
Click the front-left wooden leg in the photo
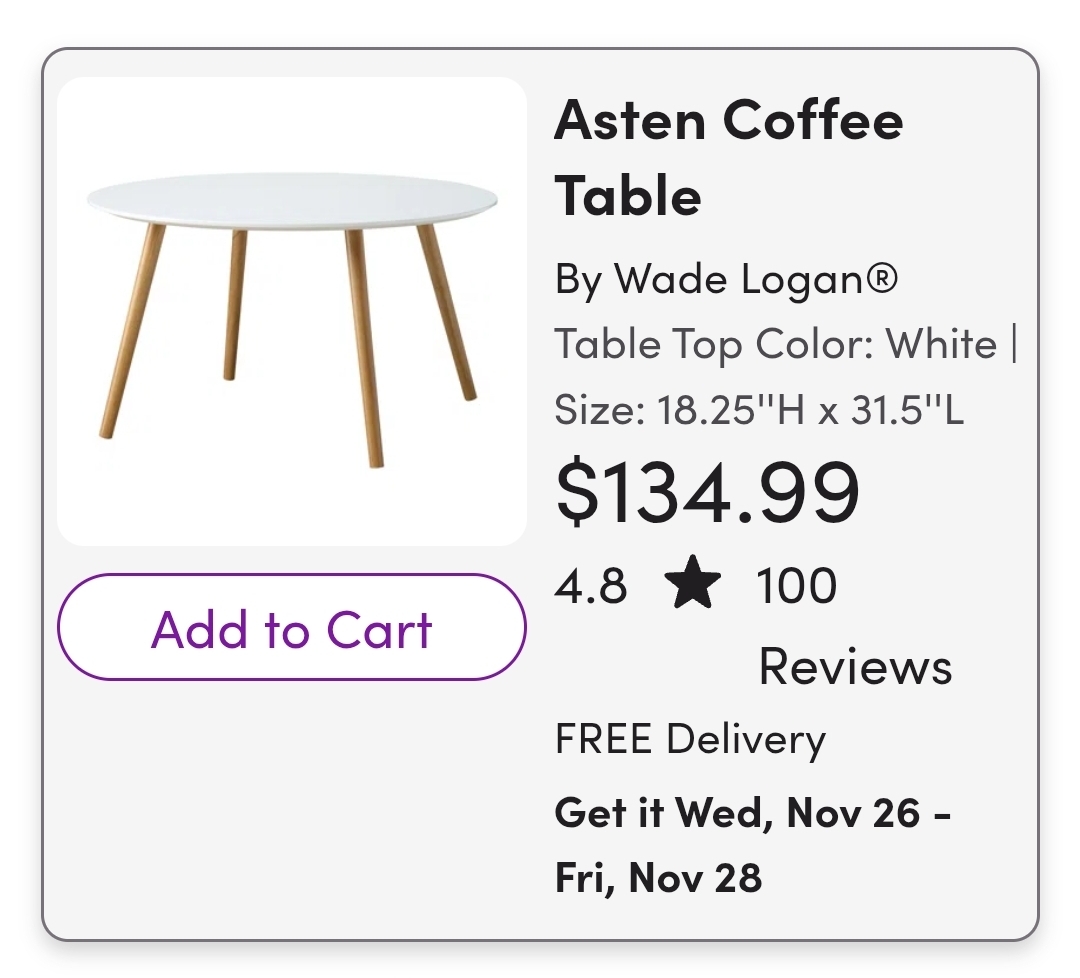130,332
